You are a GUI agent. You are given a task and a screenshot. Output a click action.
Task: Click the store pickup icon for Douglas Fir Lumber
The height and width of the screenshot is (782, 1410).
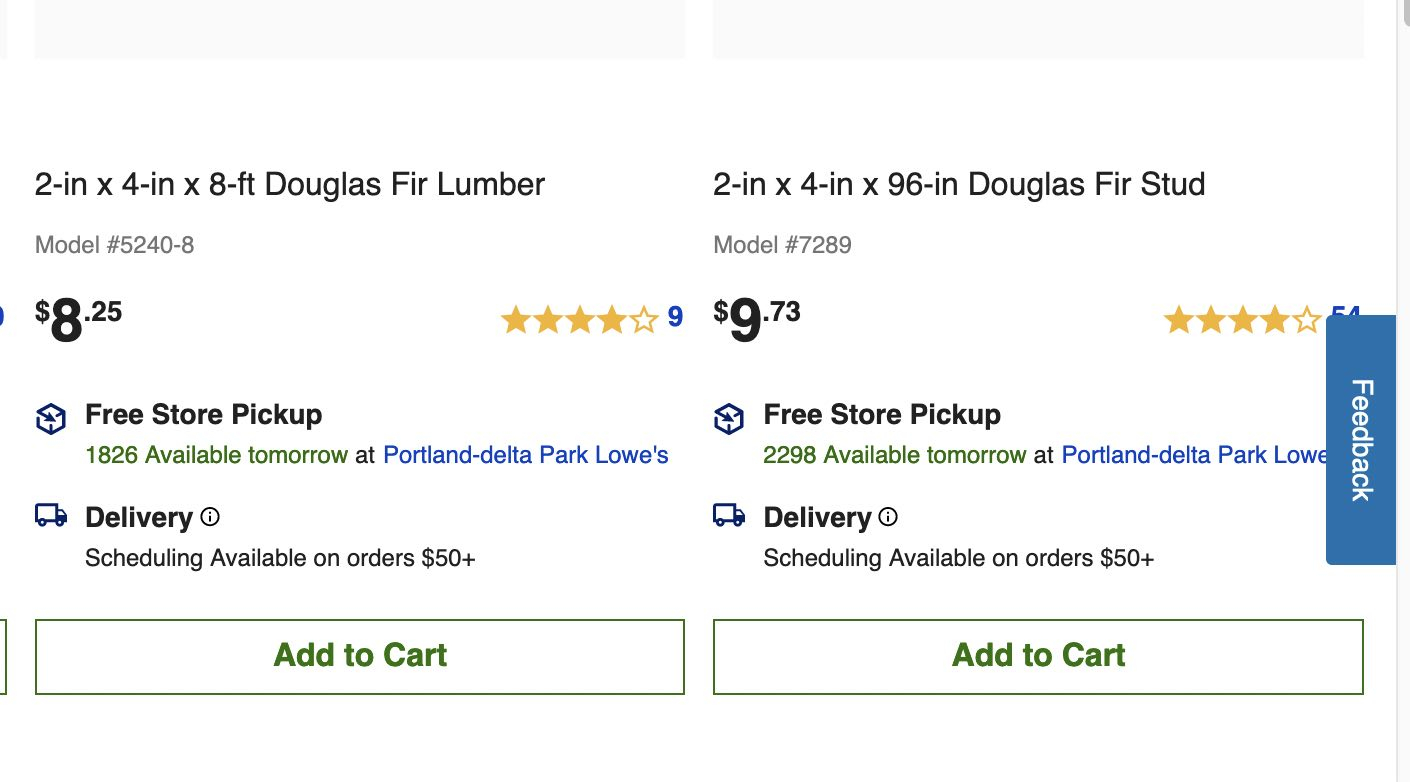click(51, 419)
